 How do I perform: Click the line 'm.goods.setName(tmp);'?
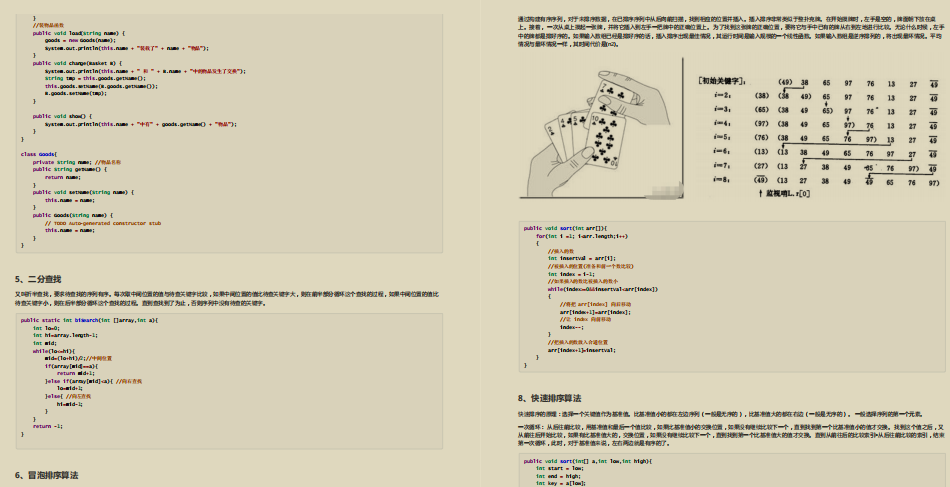(76, 93)
